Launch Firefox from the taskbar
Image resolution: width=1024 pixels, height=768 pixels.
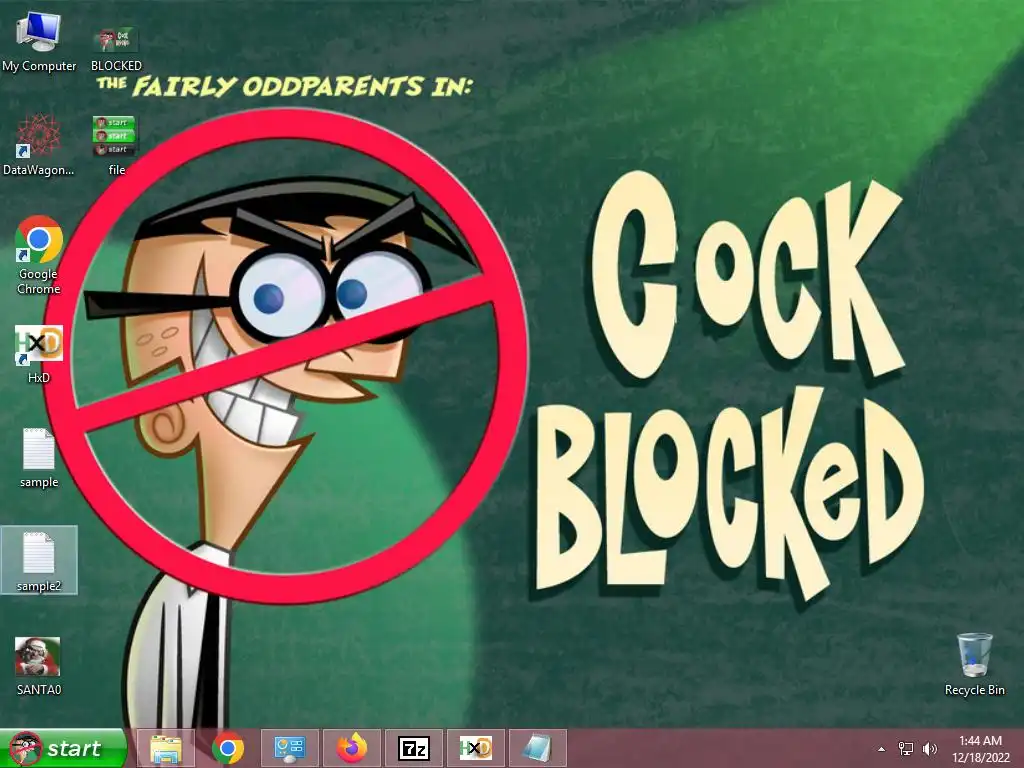point(352,748)
